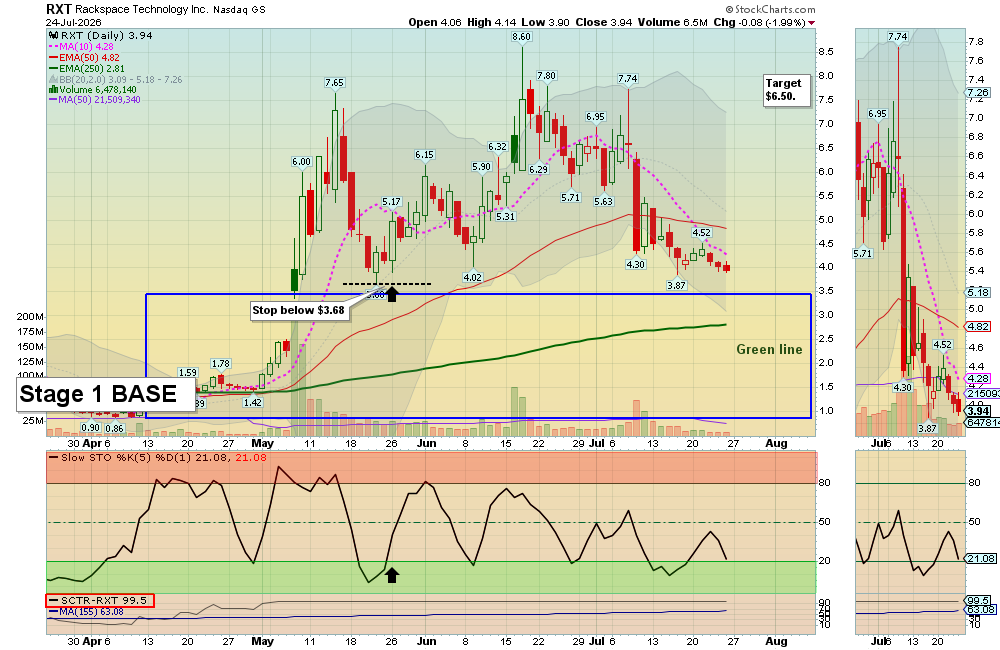The height and width of the screenshot is (650, 1000).
Task: Click the SCTR-RXT 99.5 indicator label
Action: click(99, 600)
